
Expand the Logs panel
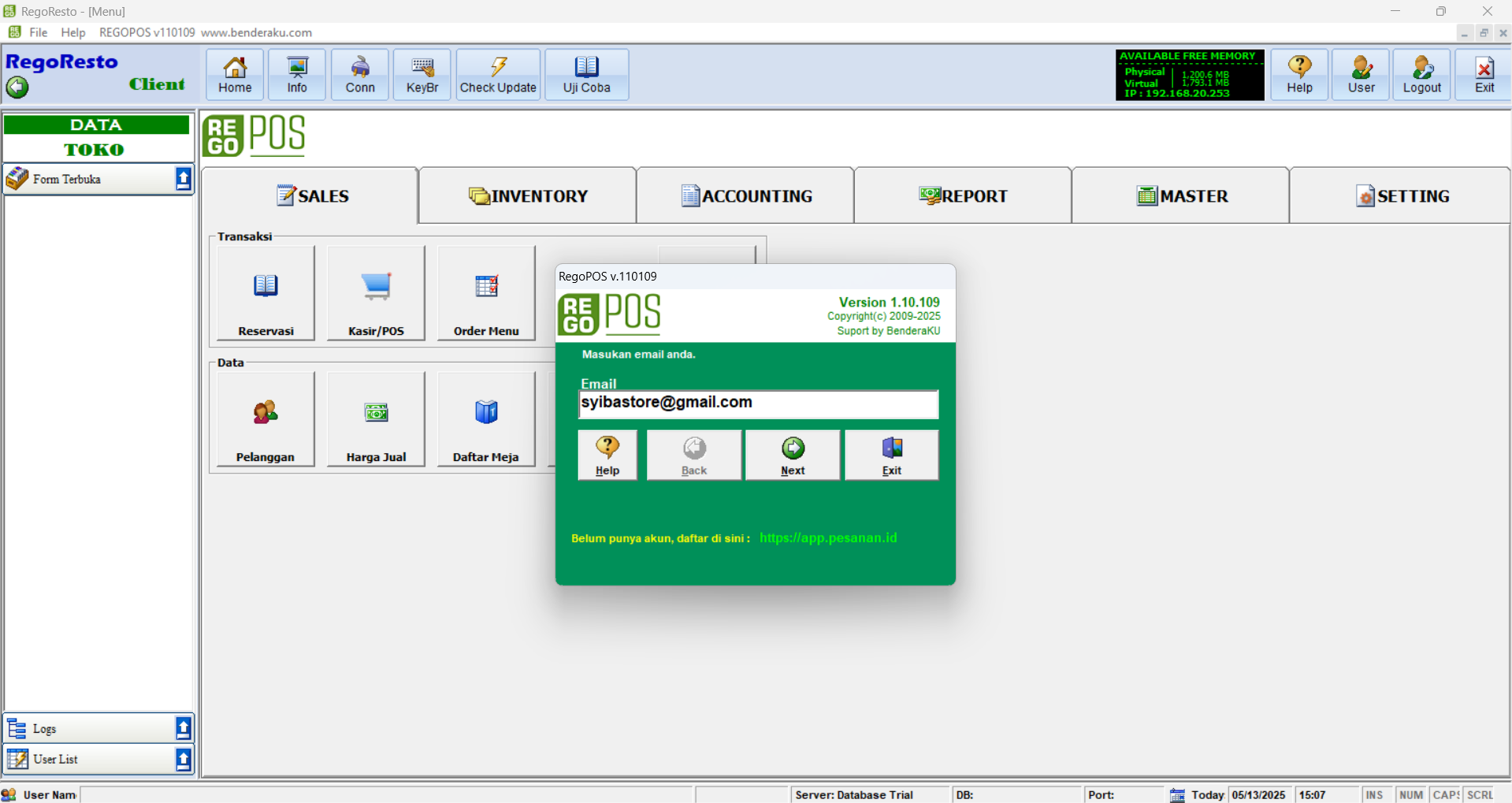click(183, 728)
